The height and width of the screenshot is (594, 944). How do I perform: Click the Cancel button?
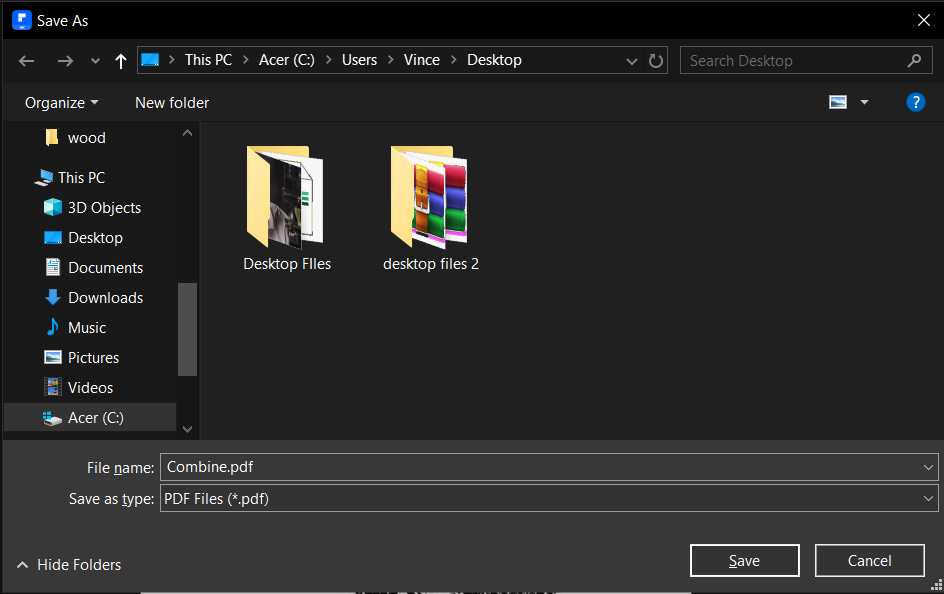coord(869,560)
